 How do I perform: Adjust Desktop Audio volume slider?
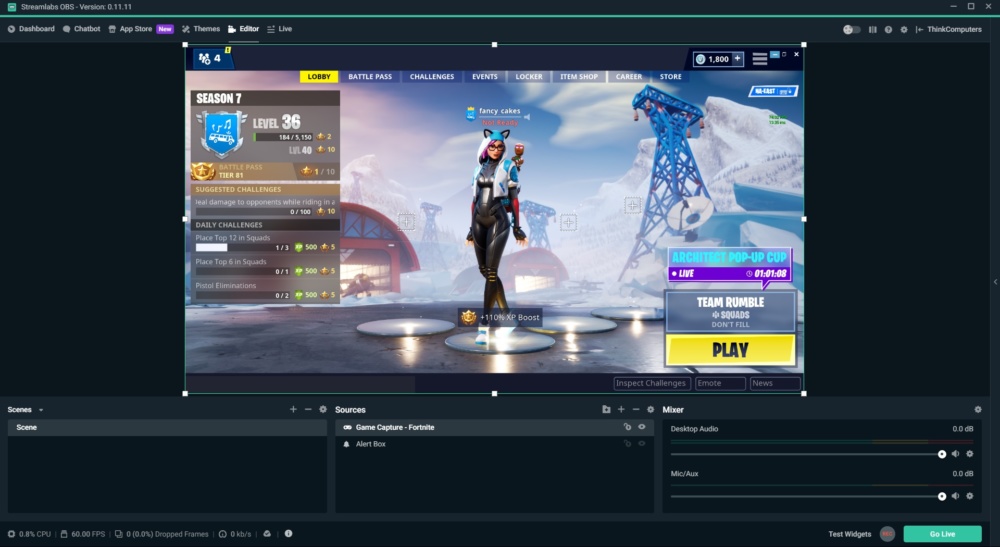[808, 454]
